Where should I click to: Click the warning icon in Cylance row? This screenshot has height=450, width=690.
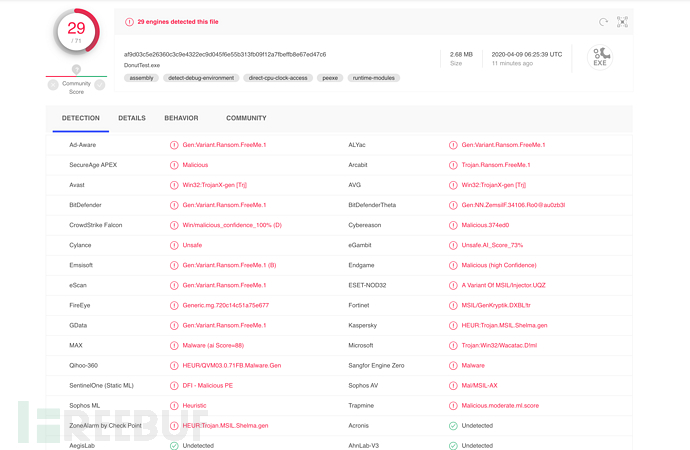tap(174, 245)
